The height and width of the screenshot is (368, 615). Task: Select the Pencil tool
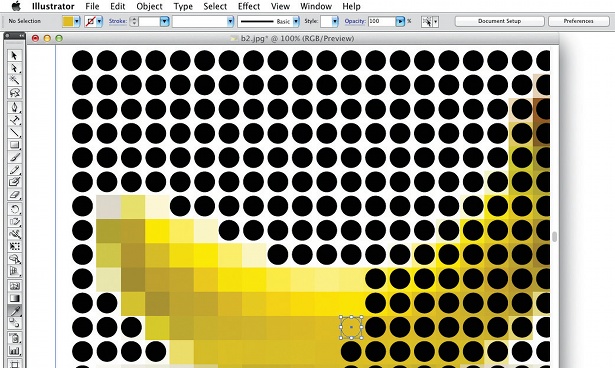point(15,170)
